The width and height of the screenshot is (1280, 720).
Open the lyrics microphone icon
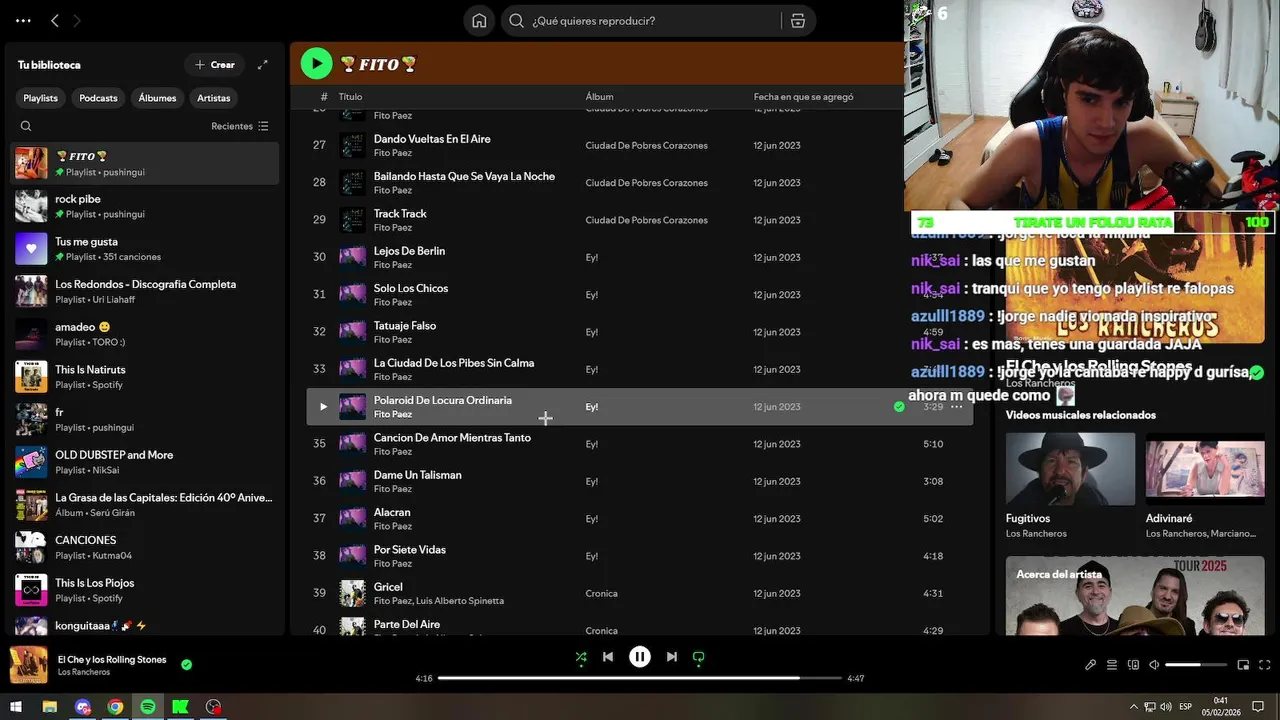click(1091, 665)
